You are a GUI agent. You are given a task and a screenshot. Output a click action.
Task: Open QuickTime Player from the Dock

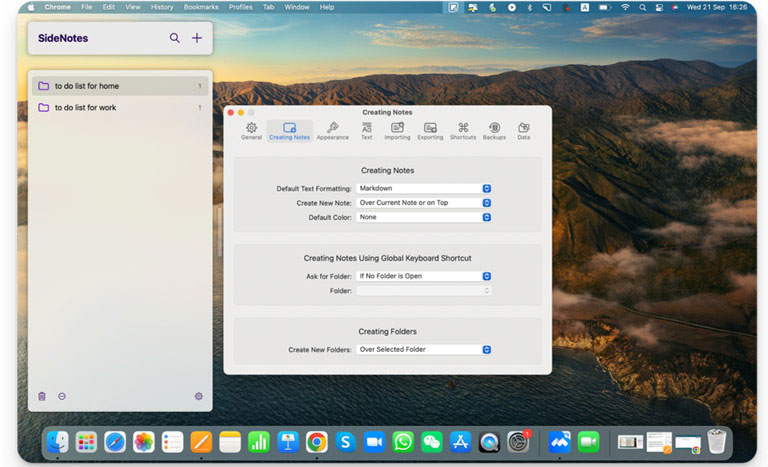[489, 442]
